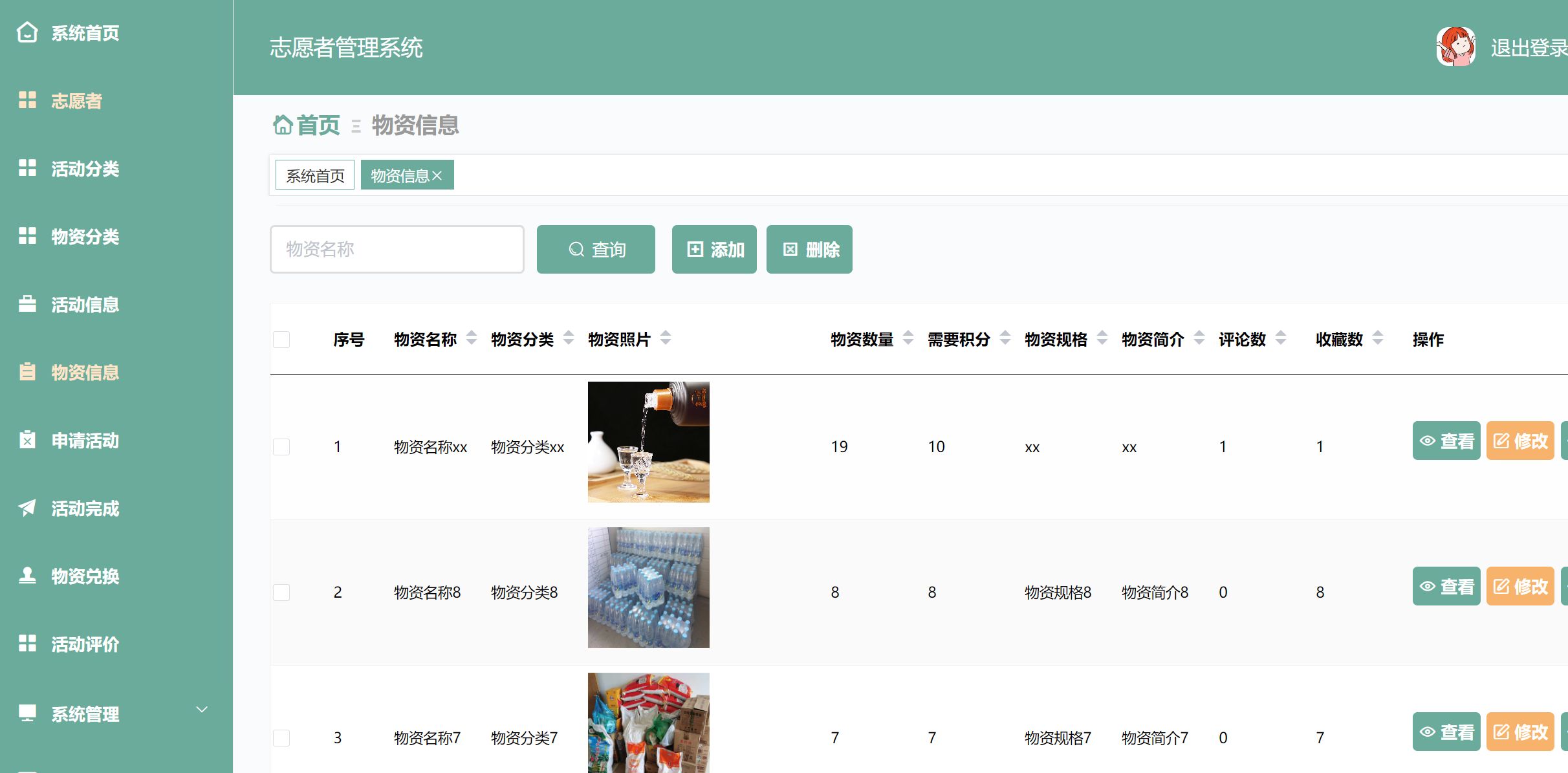
Task: Switch to the 系统首页 tab
Action: [x=315, y=175]
